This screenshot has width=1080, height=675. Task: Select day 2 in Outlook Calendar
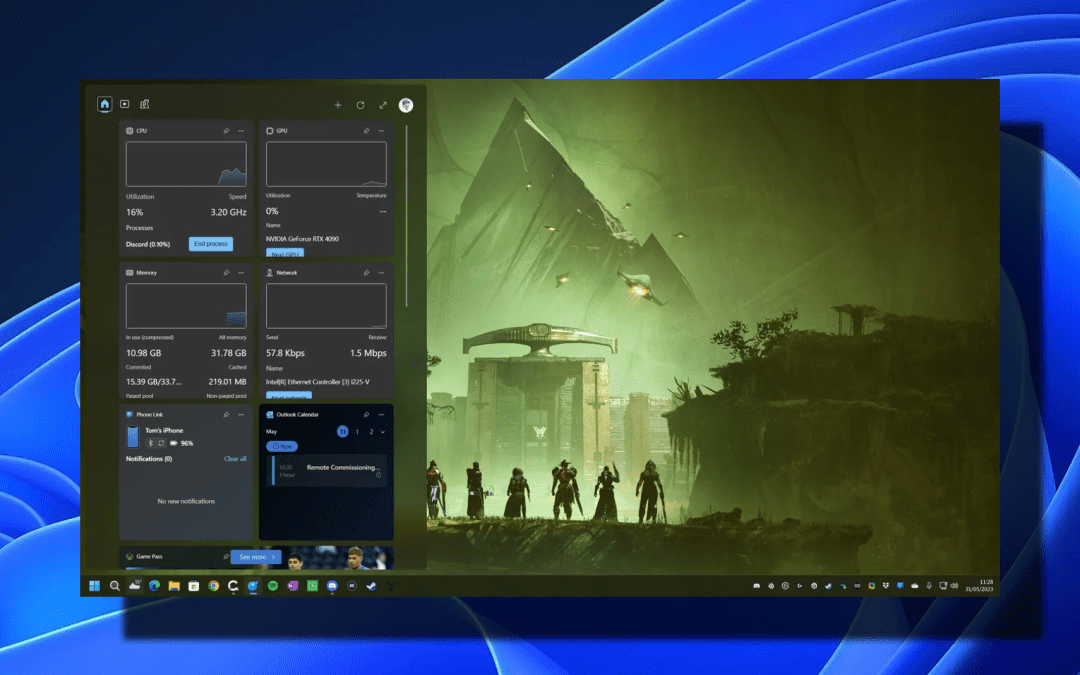point(371,432)
